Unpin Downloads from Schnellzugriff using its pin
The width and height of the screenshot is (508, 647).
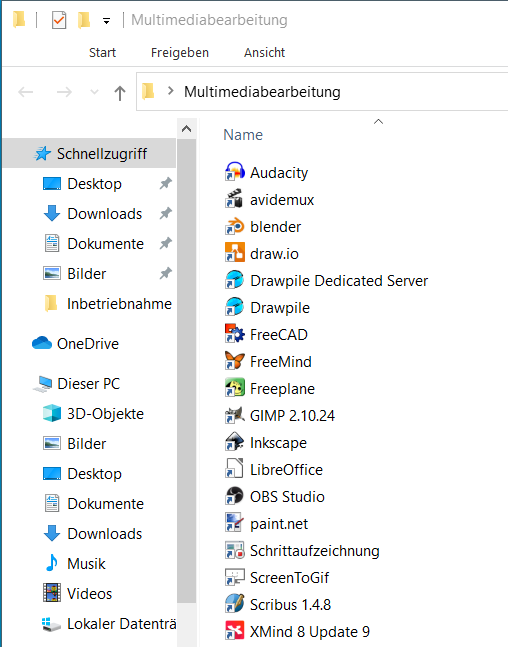tap(165, 213)
